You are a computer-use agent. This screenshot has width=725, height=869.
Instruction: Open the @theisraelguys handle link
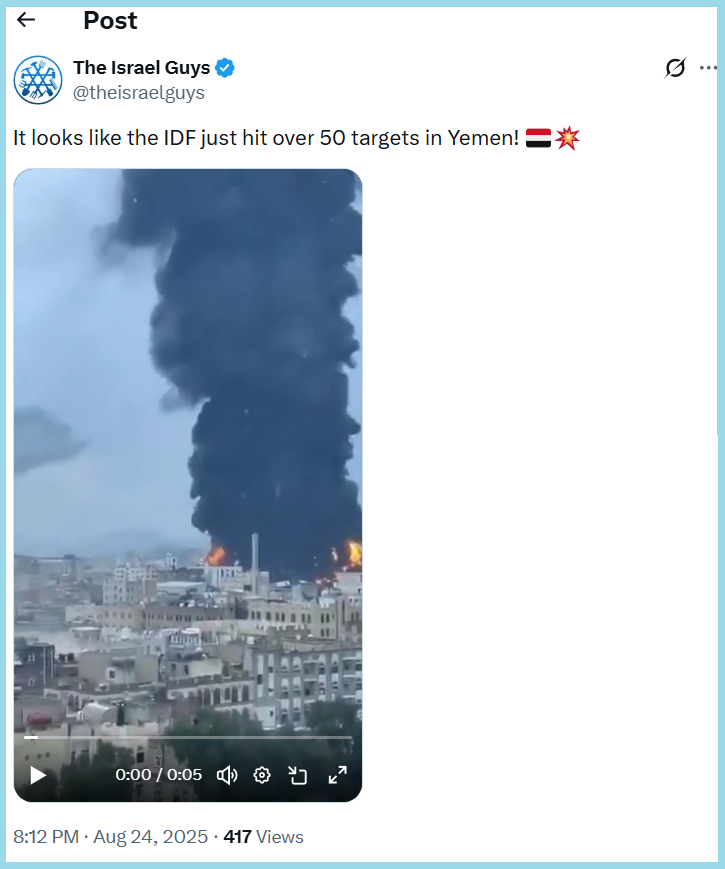[x=139, y=93]
